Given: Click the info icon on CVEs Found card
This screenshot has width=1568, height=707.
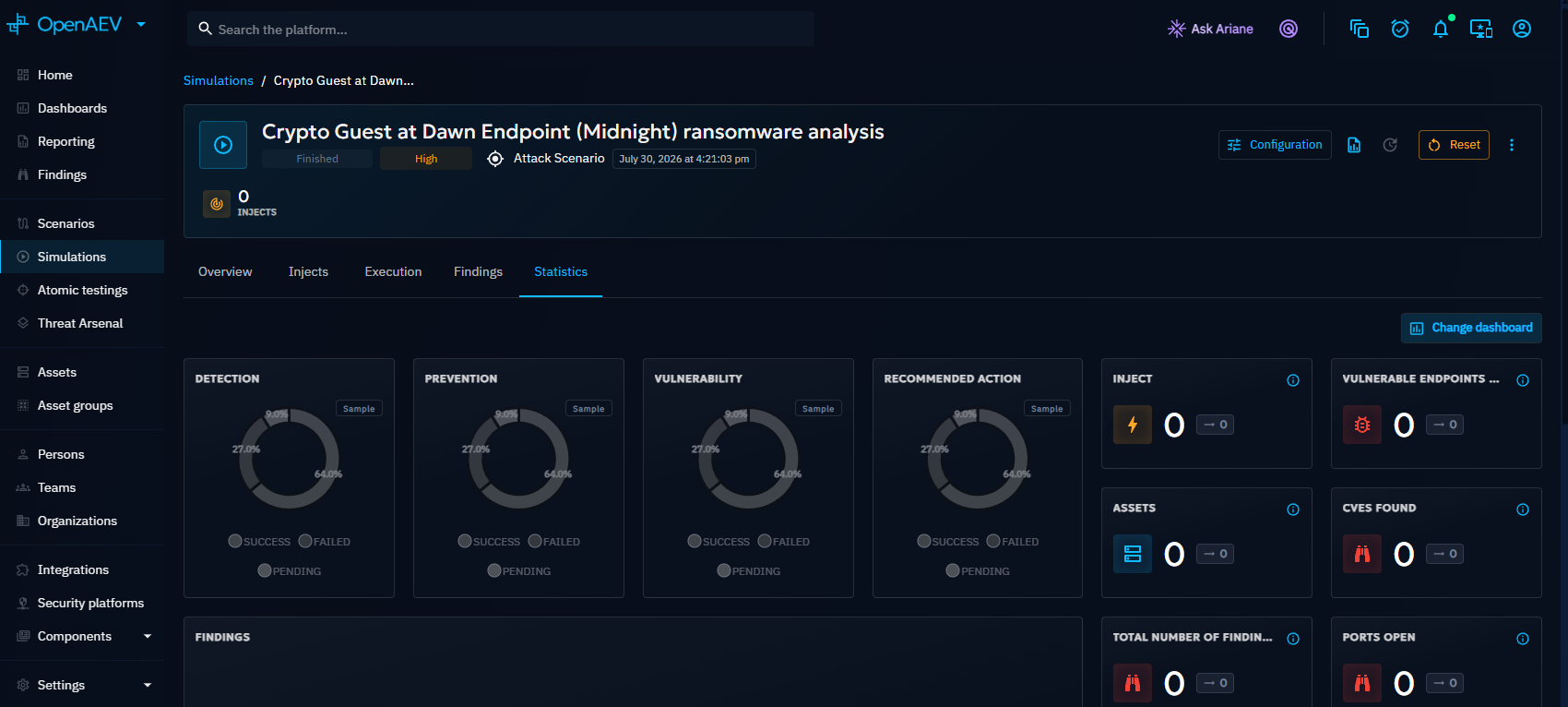Looking at the screenshot, I should 1523,509.
